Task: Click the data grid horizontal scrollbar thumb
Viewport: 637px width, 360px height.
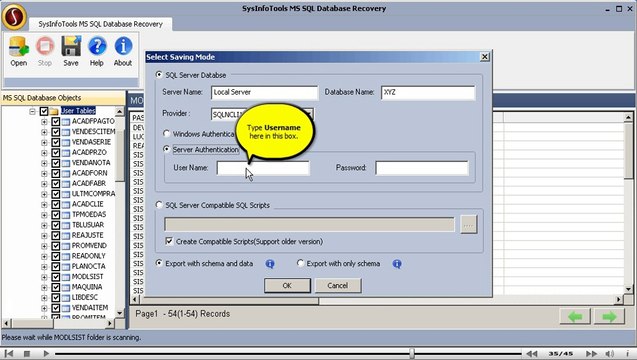Action: pyautogui.click(x=230, y=301)
